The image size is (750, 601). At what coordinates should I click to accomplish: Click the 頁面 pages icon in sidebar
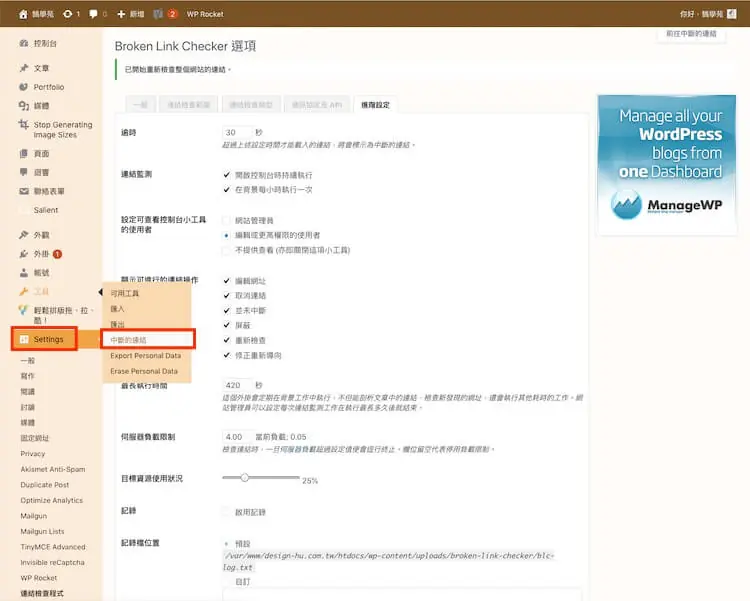[23, 154]
